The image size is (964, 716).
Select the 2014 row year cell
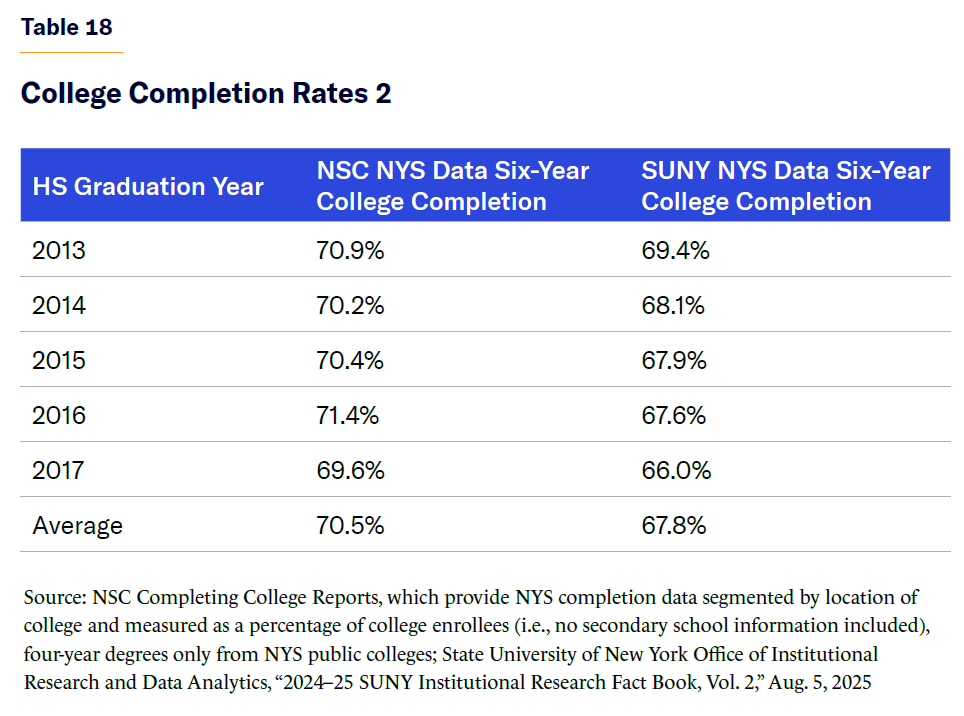[x=59, y=306]
